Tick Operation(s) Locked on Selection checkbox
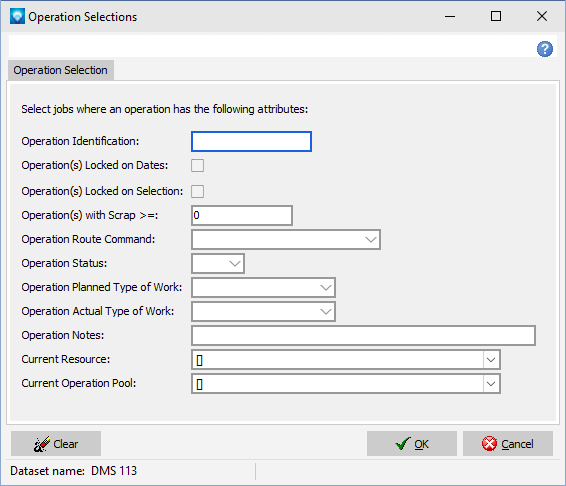This screenshot has width=566, height=486. [x=197, y=191]
